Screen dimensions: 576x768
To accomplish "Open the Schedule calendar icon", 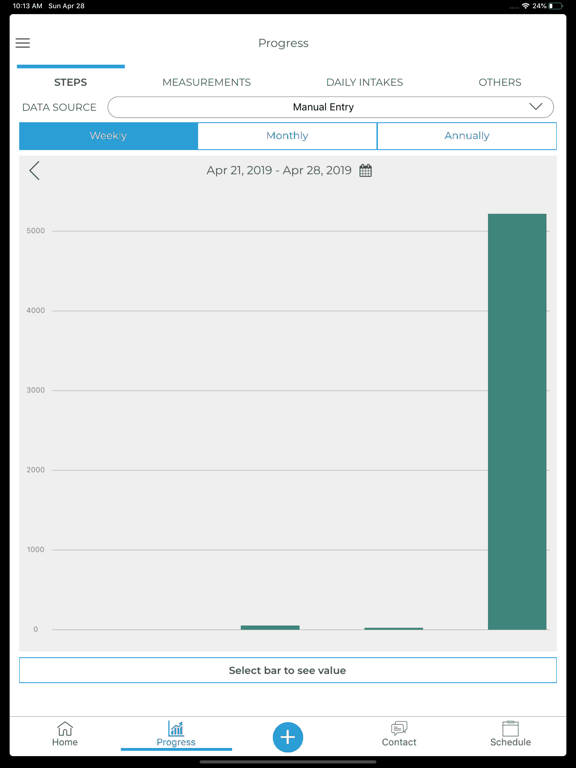I will coord(510,728).
